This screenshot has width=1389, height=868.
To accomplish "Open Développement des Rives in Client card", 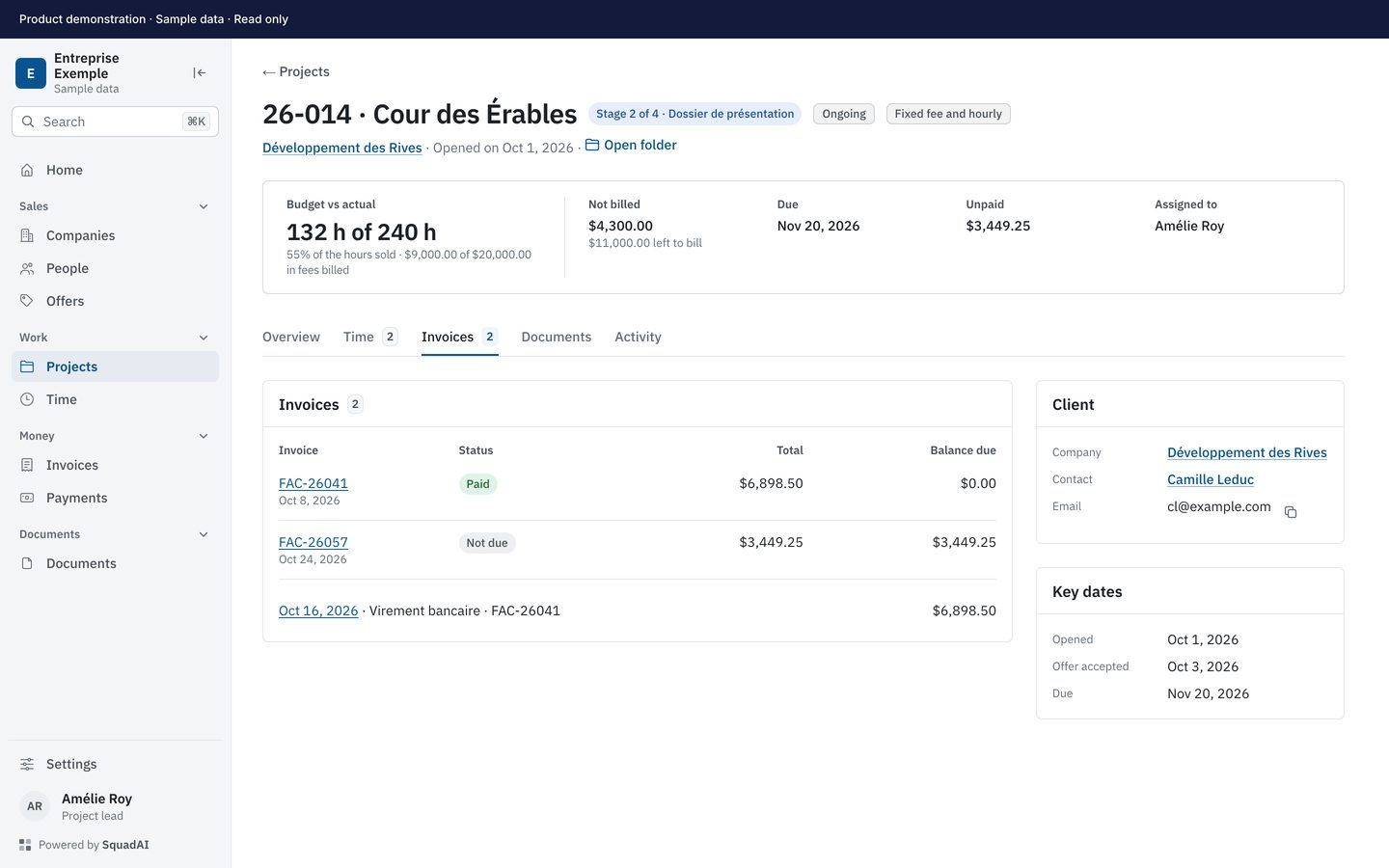I will click(1247, 452).
